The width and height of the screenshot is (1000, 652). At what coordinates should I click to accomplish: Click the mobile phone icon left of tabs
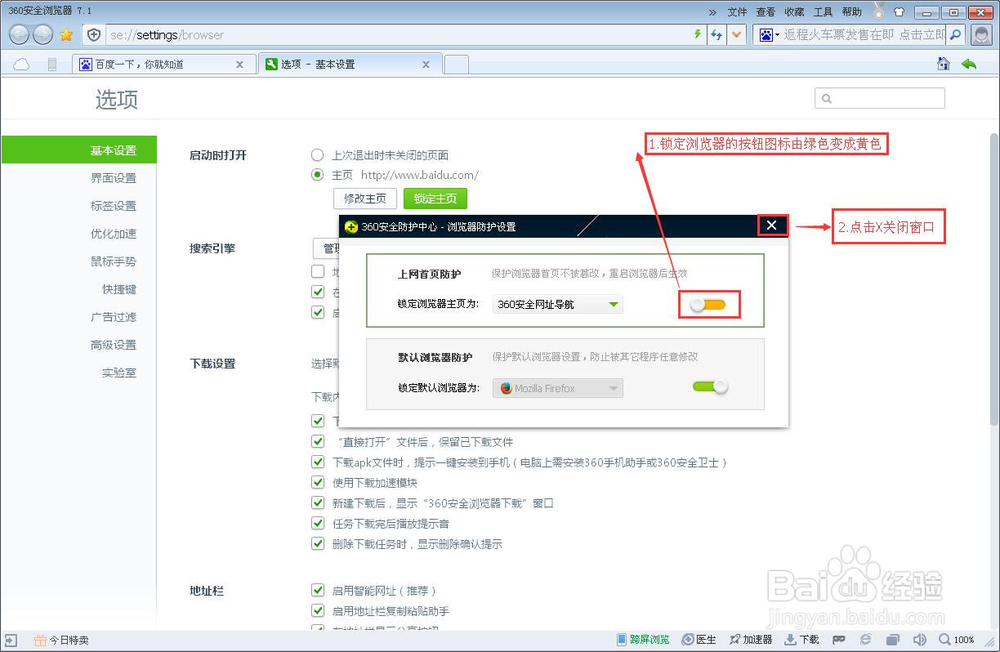click(x=52, y=64)
